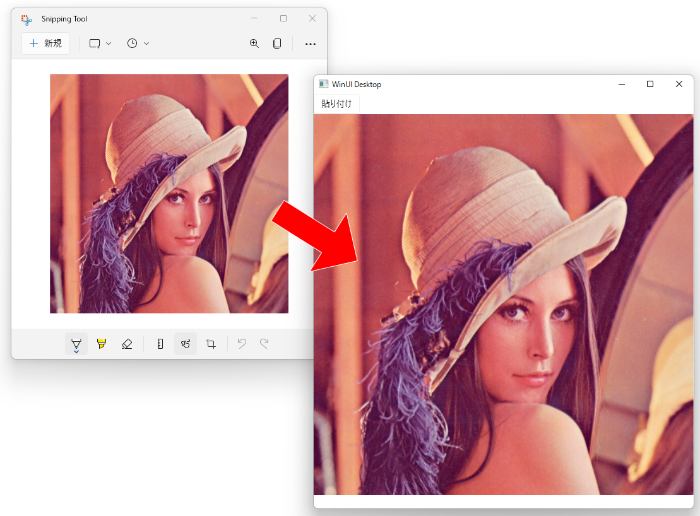
Task: Select the rectangle snip mode icon
Action: [94, 43]
